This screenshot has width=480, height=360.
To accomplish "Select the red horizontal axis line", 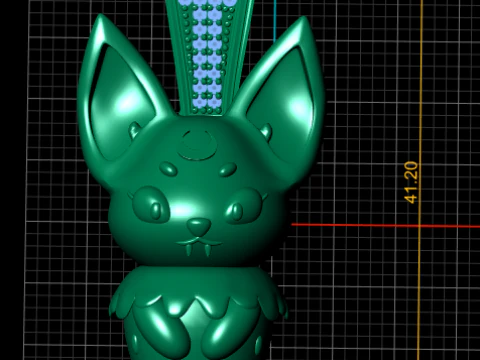I will 386,226.
